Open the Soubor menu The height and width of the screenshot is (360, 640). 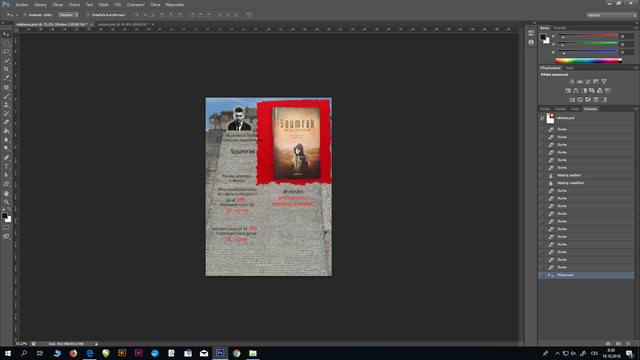click(22, 5)
